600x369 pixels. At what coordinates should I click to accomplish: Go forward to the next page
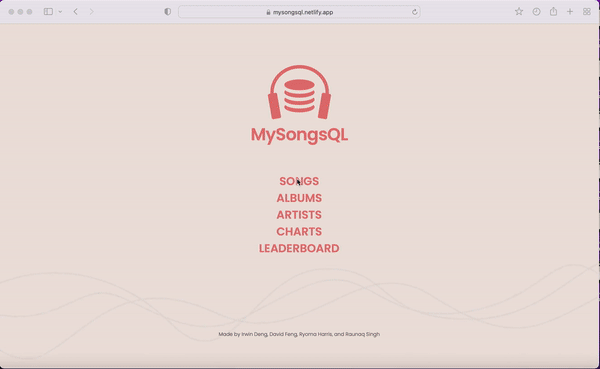click(x=91, y=12)
